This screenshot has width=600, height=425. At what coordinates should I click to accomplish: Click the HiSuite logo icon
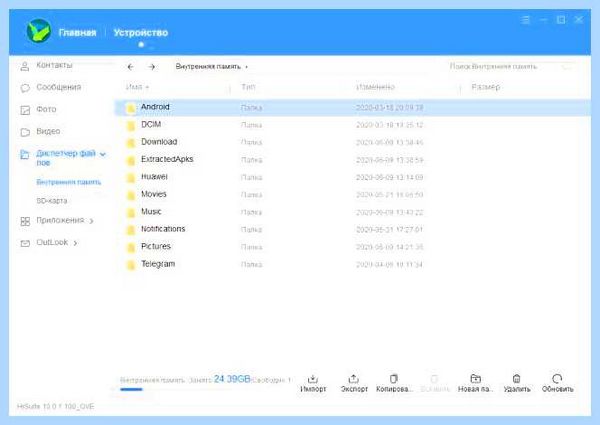tap(39, 31)
